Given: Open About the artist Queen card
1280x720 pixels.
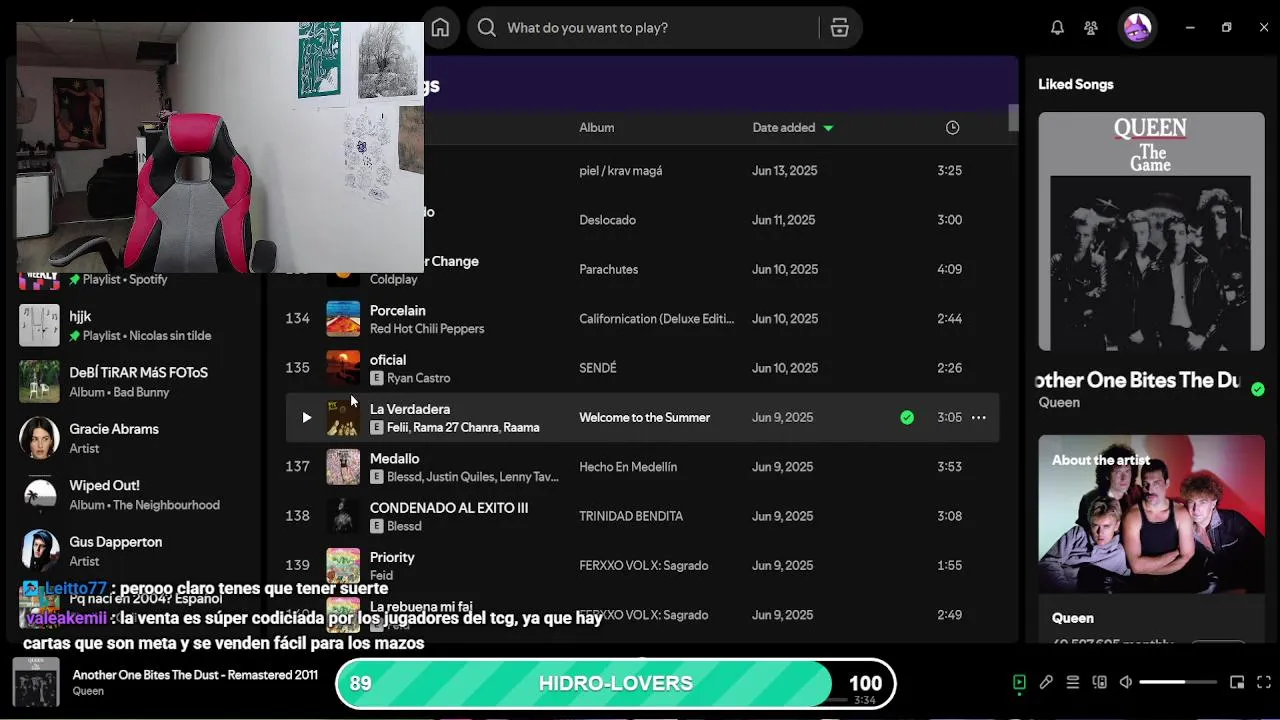Looking at the screenshot, I should pyautogui.click(x=1151, y=538).
